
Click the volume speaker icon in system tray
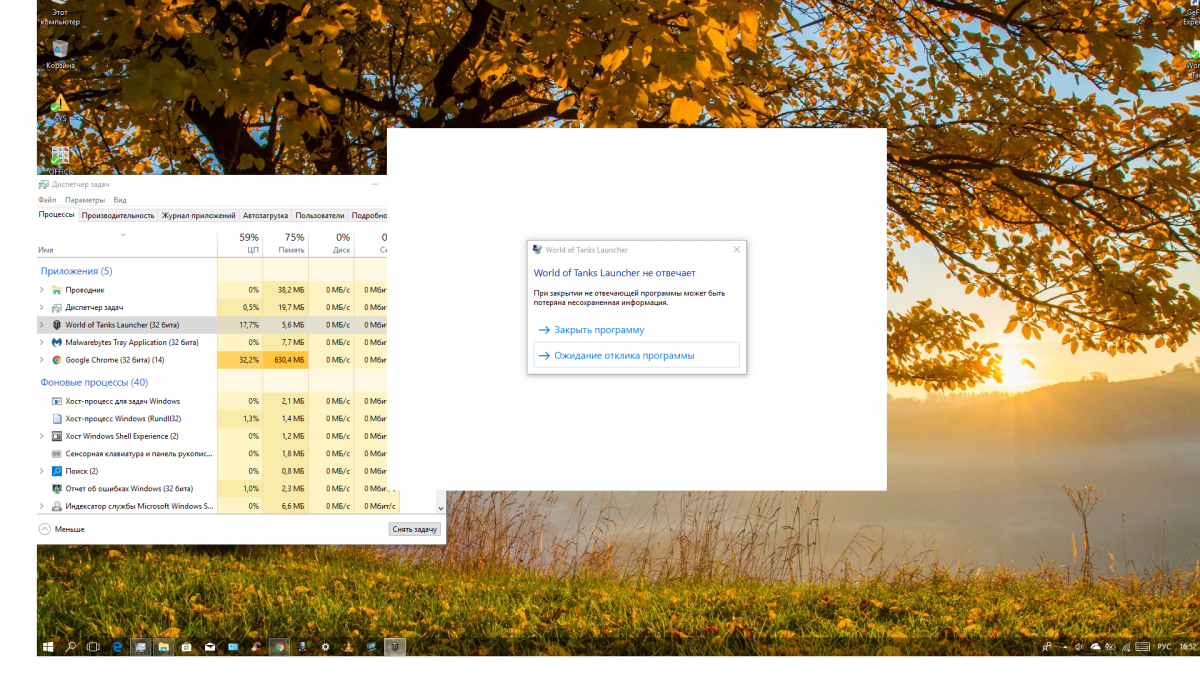pos(1079,647)
